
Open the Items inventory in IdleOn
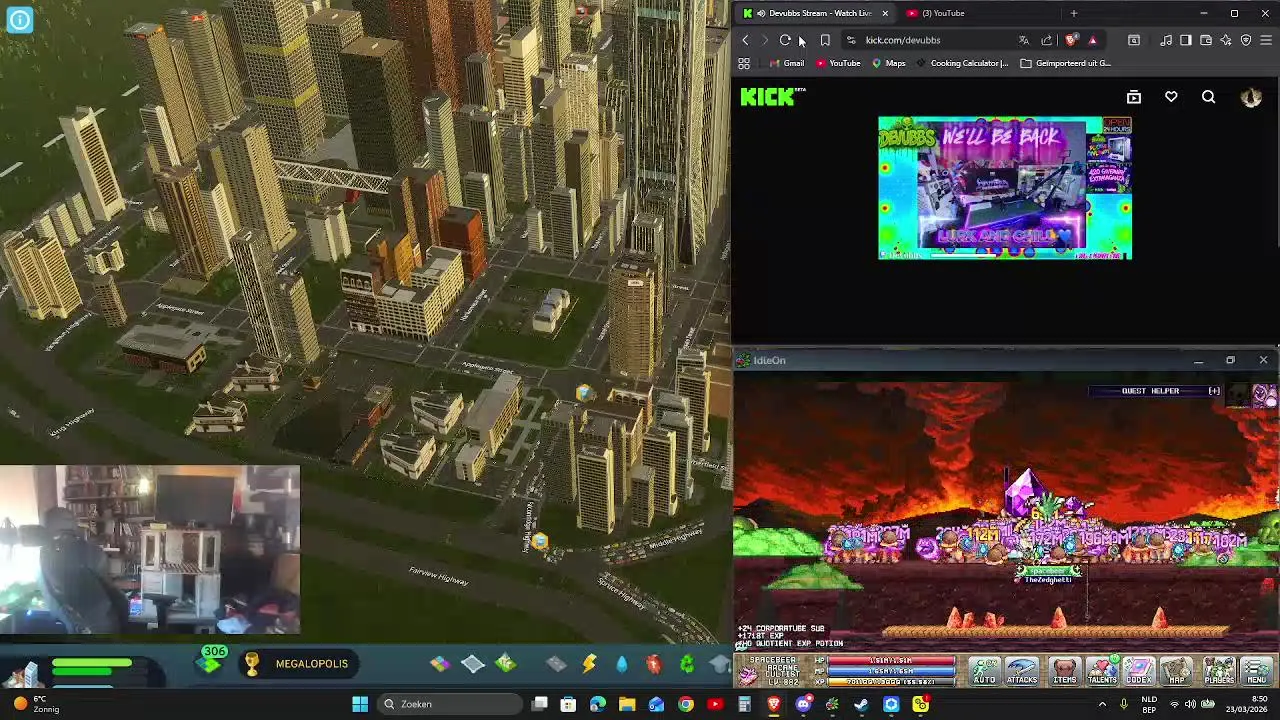1064,671
